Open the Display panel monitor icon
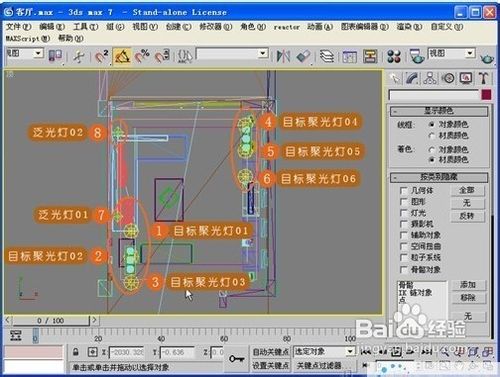 pyautogui.click(x=466, y=79)
